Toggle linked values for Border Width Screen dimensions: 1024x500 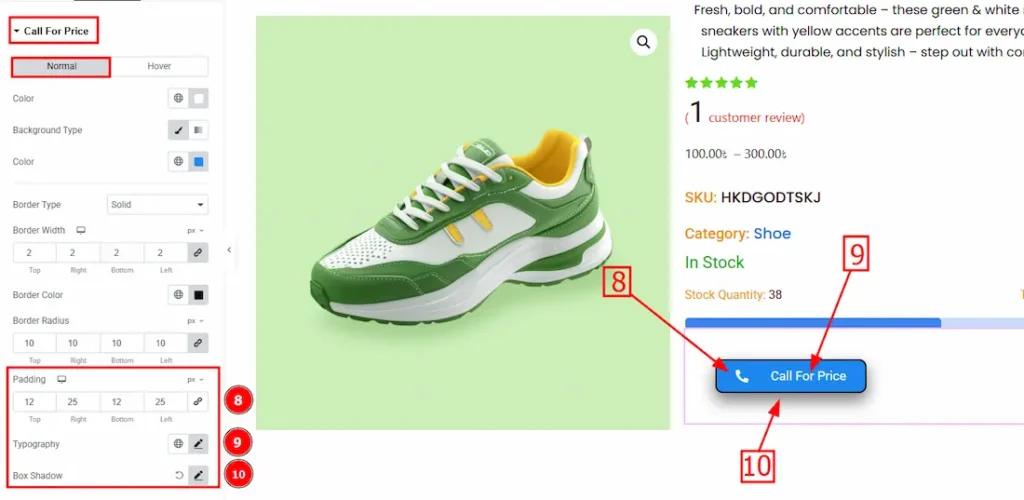coord(198,253)
